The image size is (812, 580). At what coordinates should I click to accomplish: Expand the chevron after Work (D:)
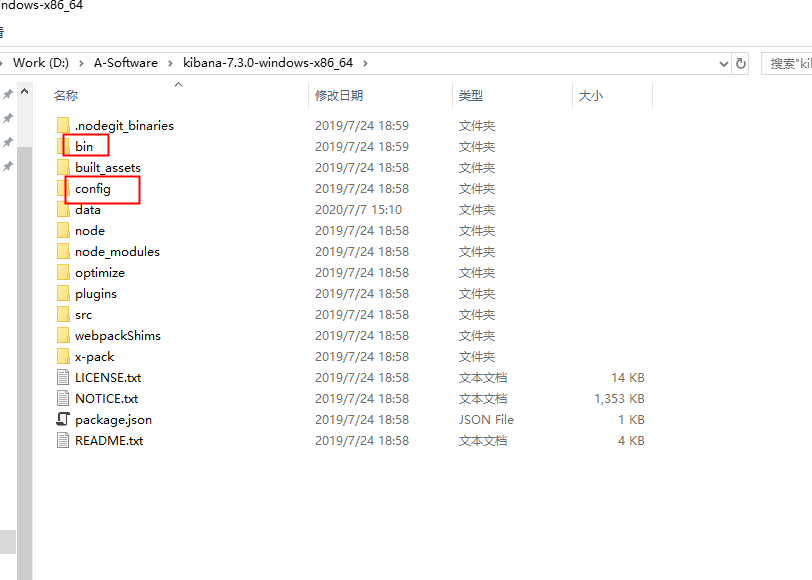click(81, 63)
